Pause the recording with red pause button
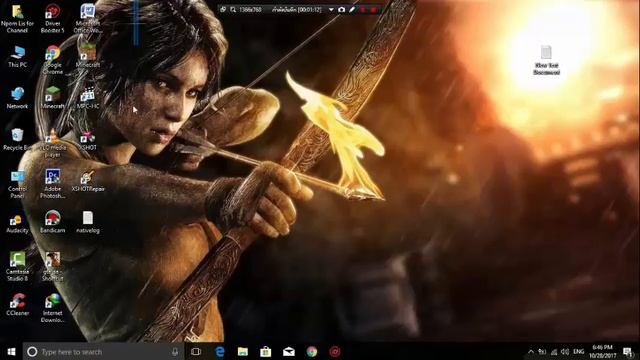640x360 pixels. [363, 9]
